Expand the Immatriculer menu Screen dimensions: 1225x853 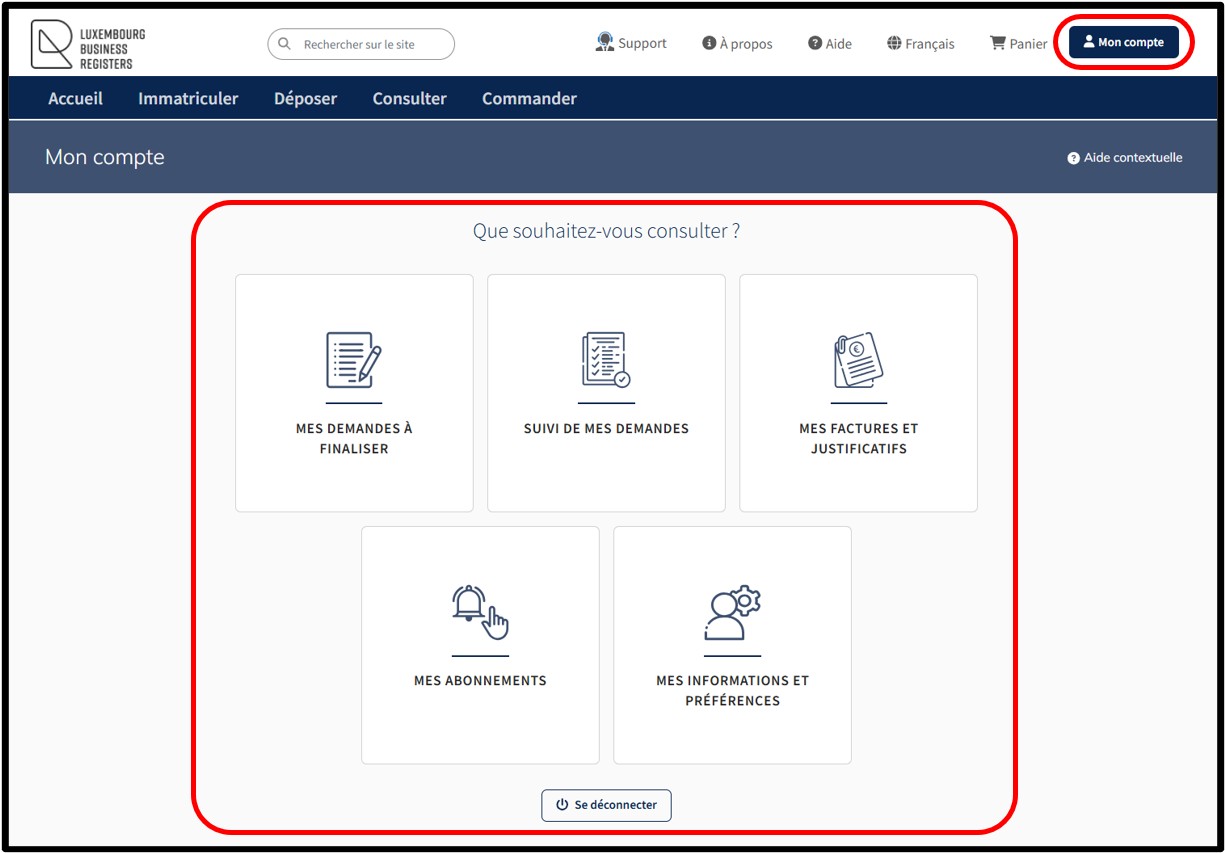pyautogui.click(x=188, y=98)
